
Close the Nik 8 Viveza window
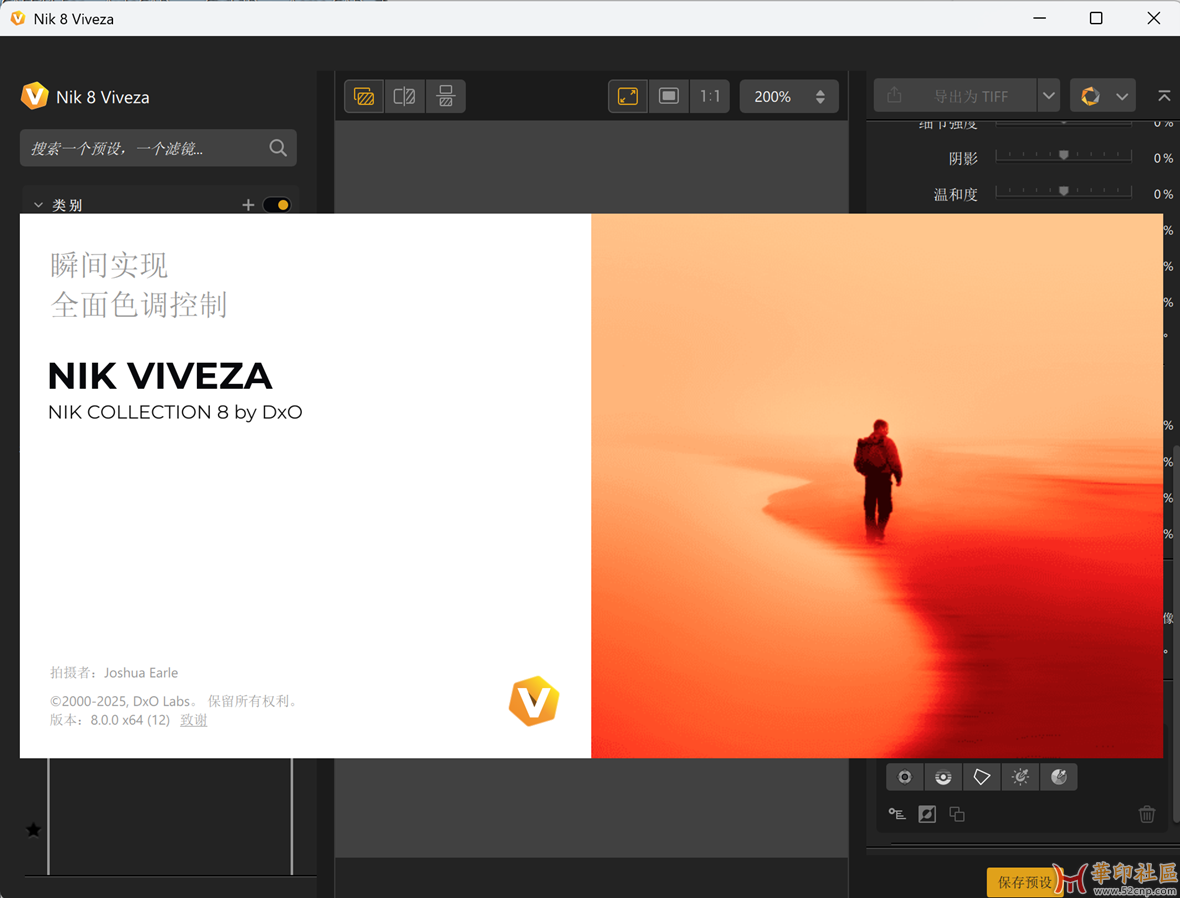1154,18
